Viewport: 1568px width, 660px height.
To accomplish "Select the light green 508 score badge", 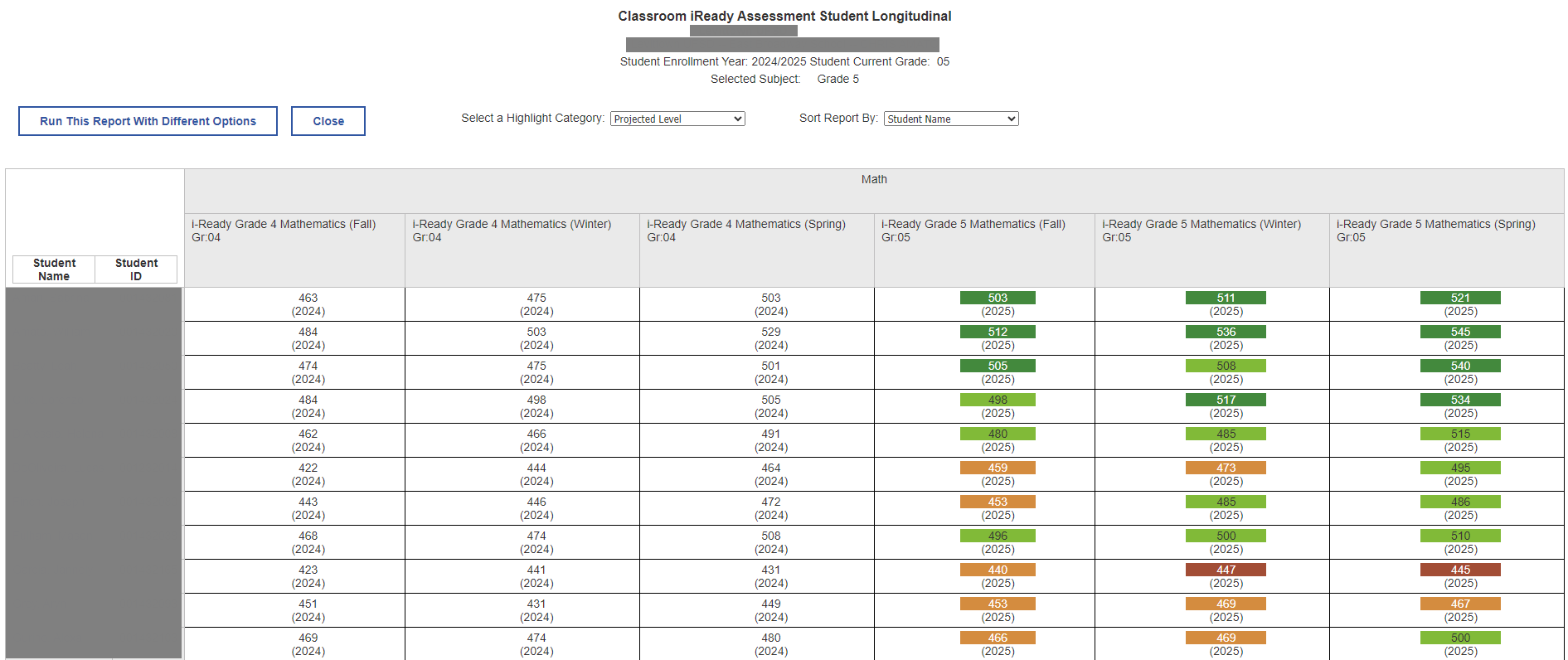I will (x=1226, y=366).
